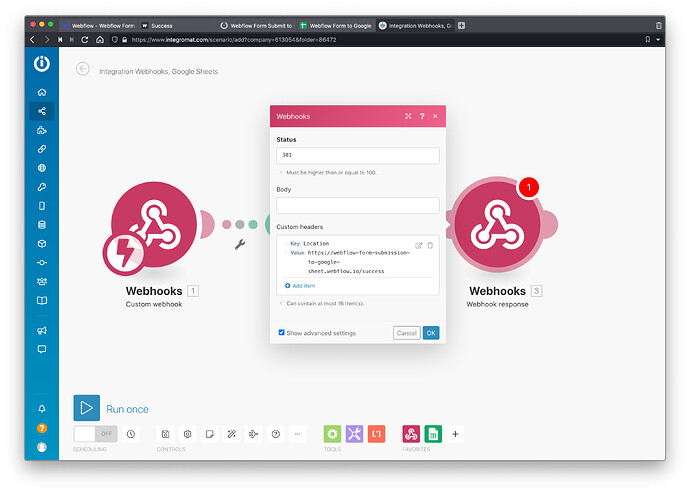
Task: Switch to Webflow Form browser tab
Action: (99, 26)
